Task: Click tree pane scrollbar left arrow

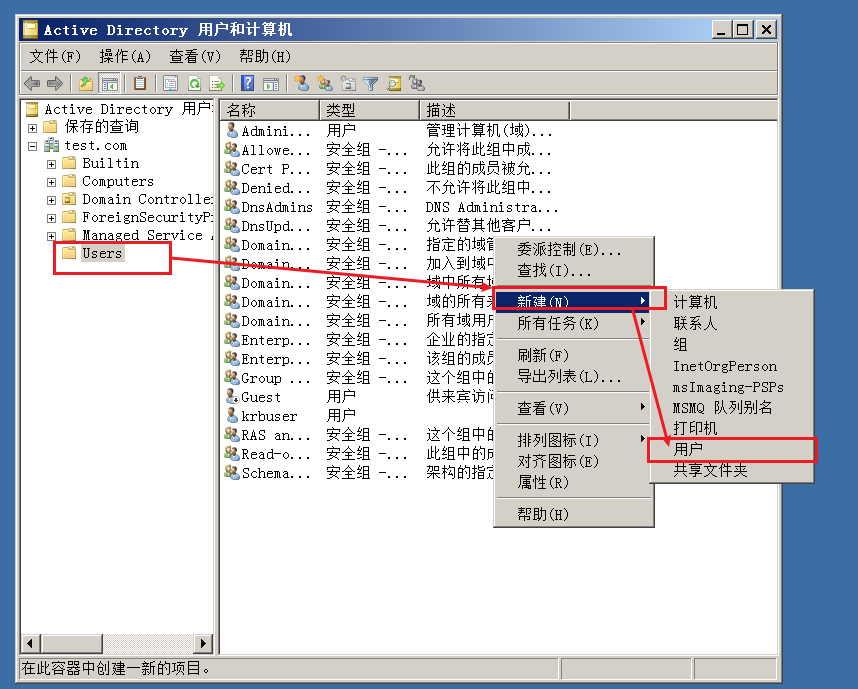Action: 31,644
